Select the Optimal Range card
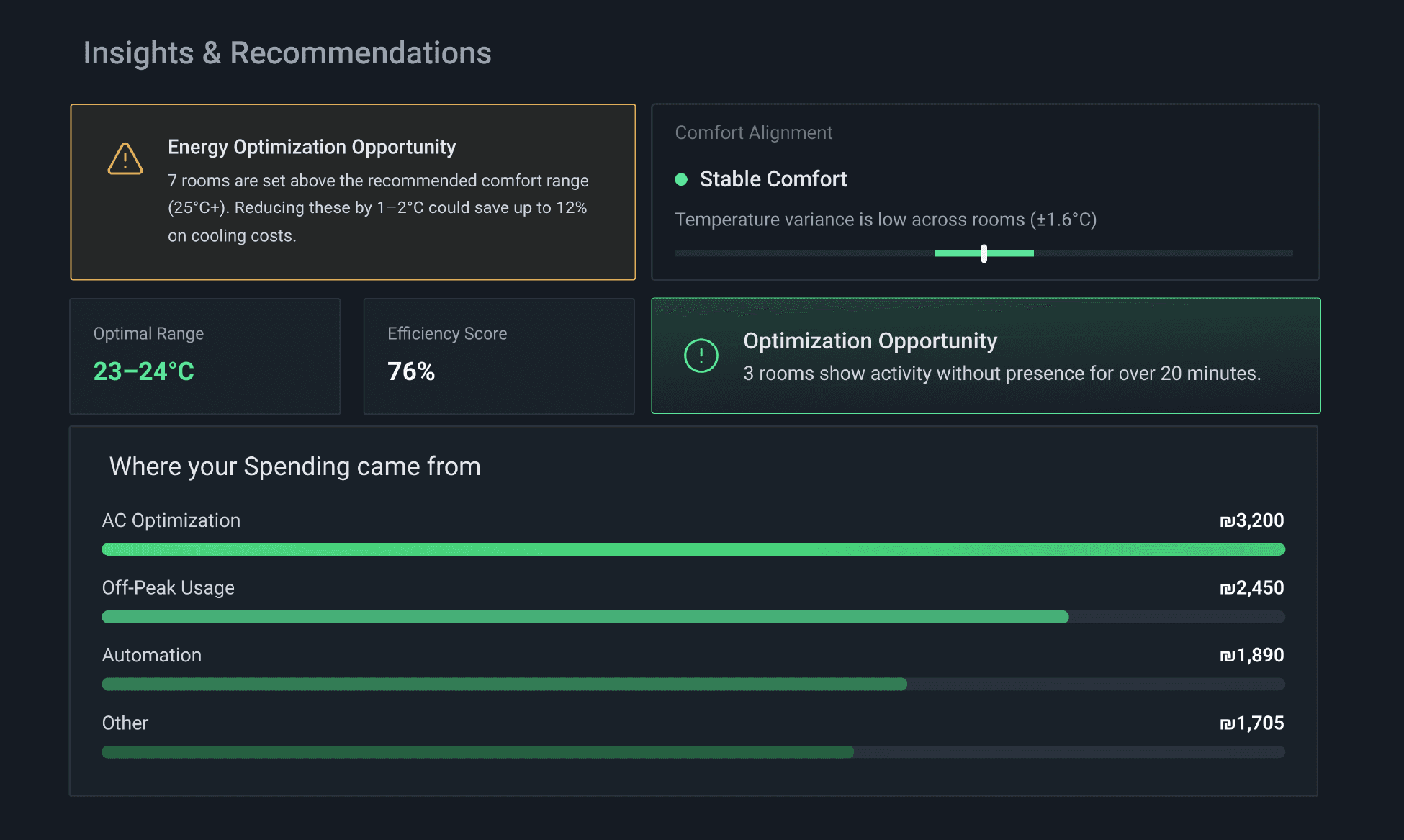Image resolution: width=1404 pixels, height=840 pixels. 204,356
